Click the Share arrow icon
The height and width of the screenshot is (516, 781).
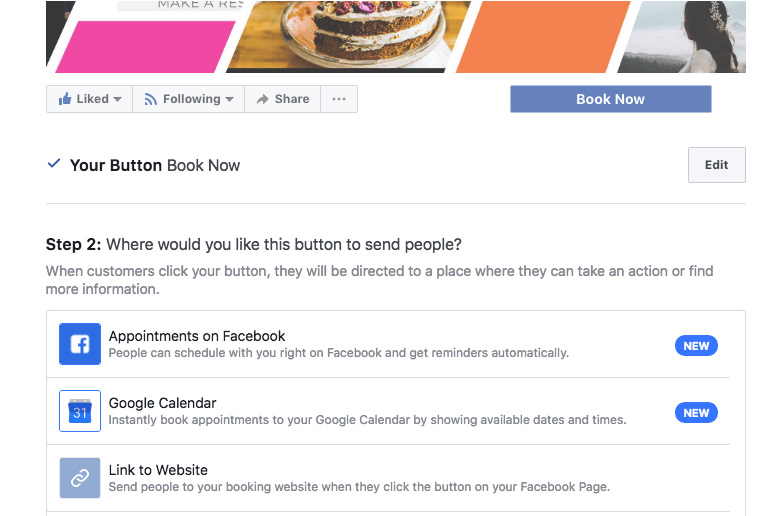click(x=262, y=99)
